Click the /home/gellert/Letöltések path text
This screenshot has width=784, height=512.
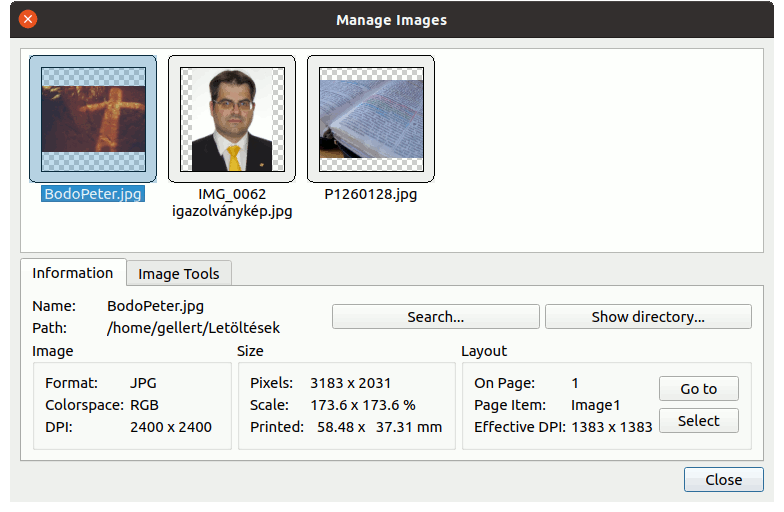click(x=193, y=328)
